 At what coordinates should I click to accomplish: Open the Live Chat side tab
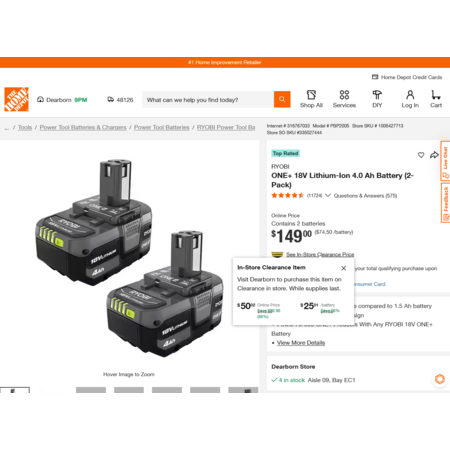(445, 161)
